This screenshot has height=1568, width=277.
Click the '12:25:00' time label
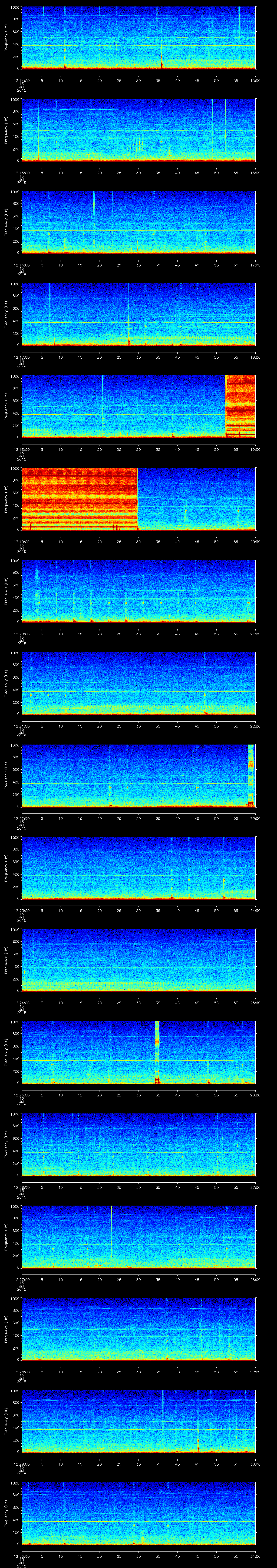pos(22,1095)
